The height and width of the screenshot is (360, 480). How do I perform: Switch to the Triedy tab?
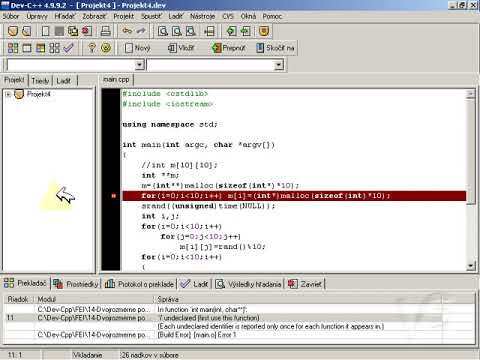pyautogui.click(x=40, y=80)
